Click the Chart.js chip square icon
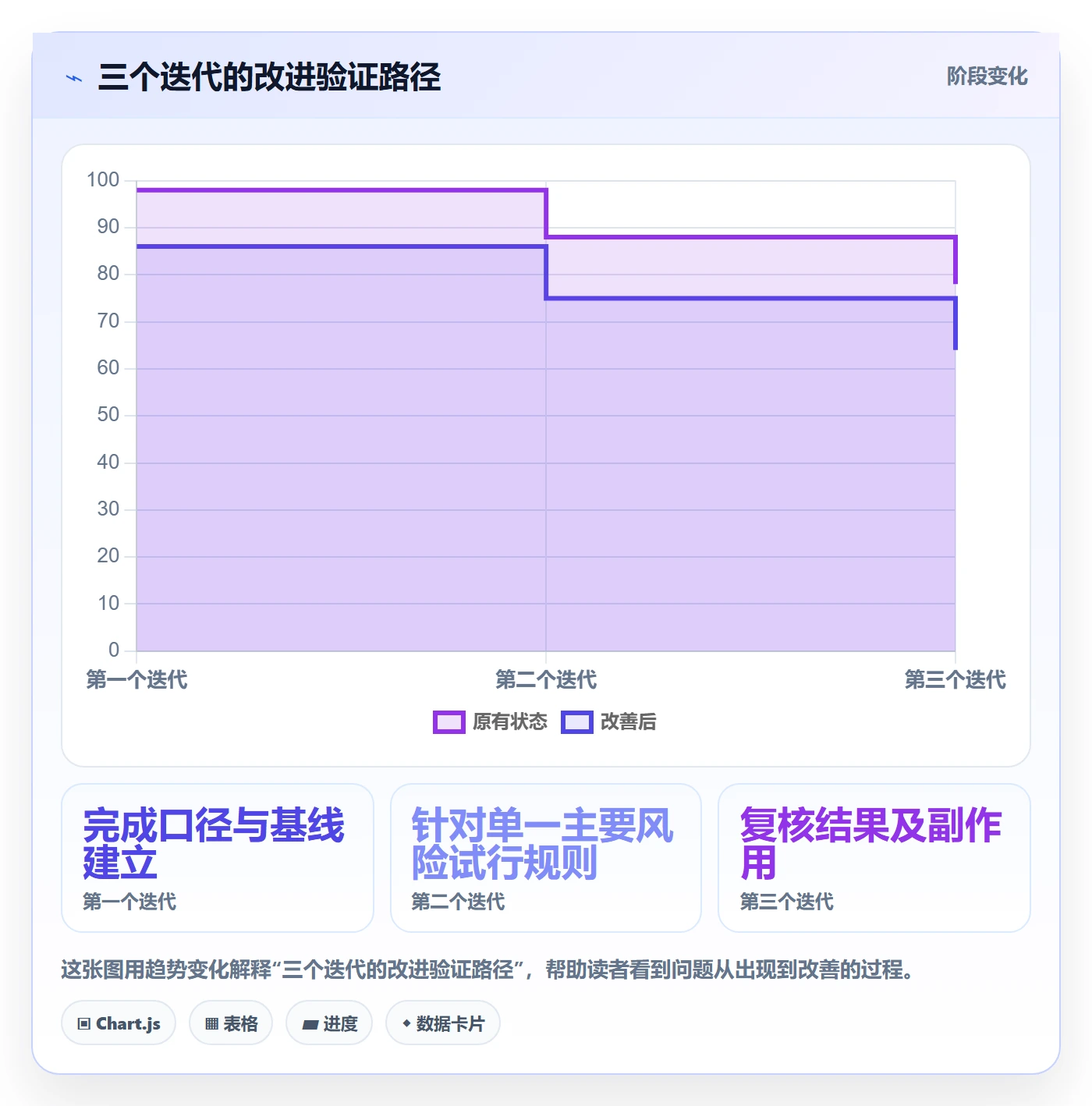 point(84,1024)
